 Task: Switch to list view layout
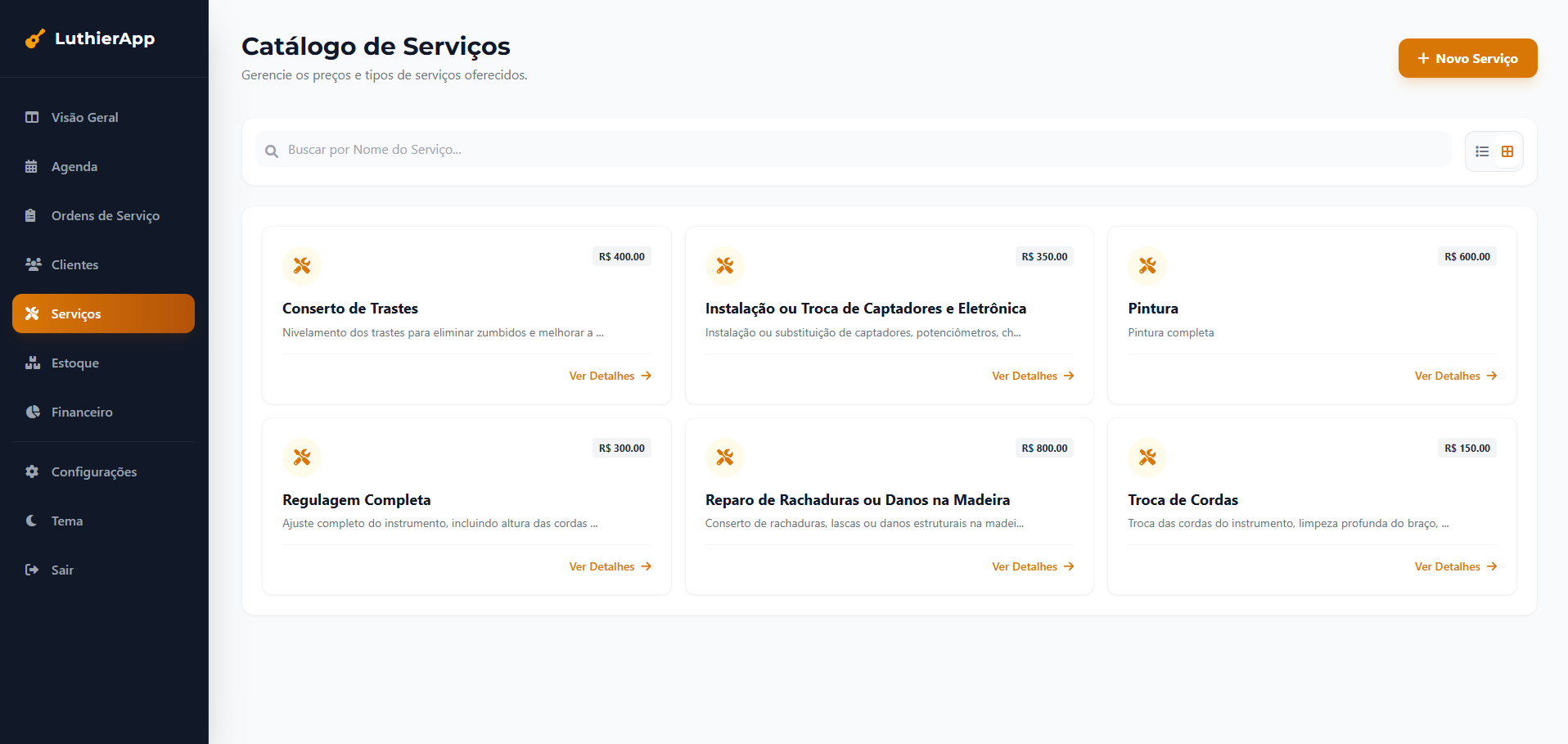click(x=1481, y=151)
